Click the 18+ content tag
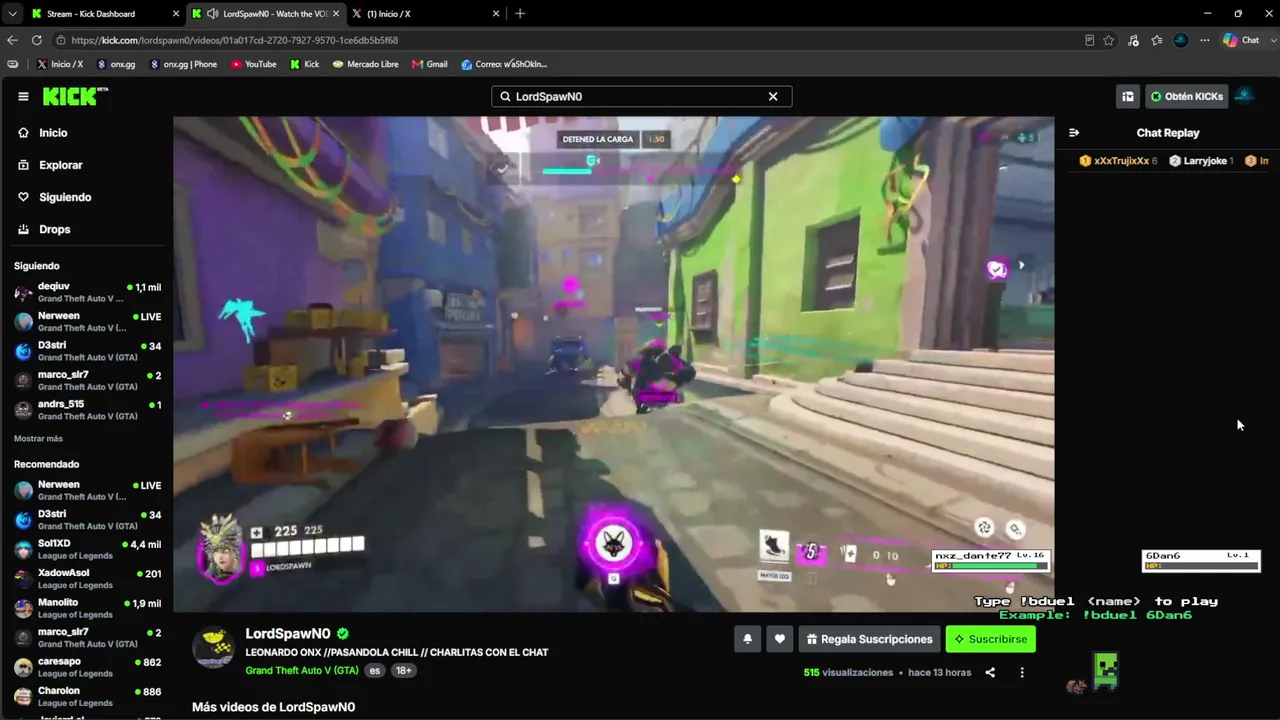1280x720 pixels. (403, 670)
